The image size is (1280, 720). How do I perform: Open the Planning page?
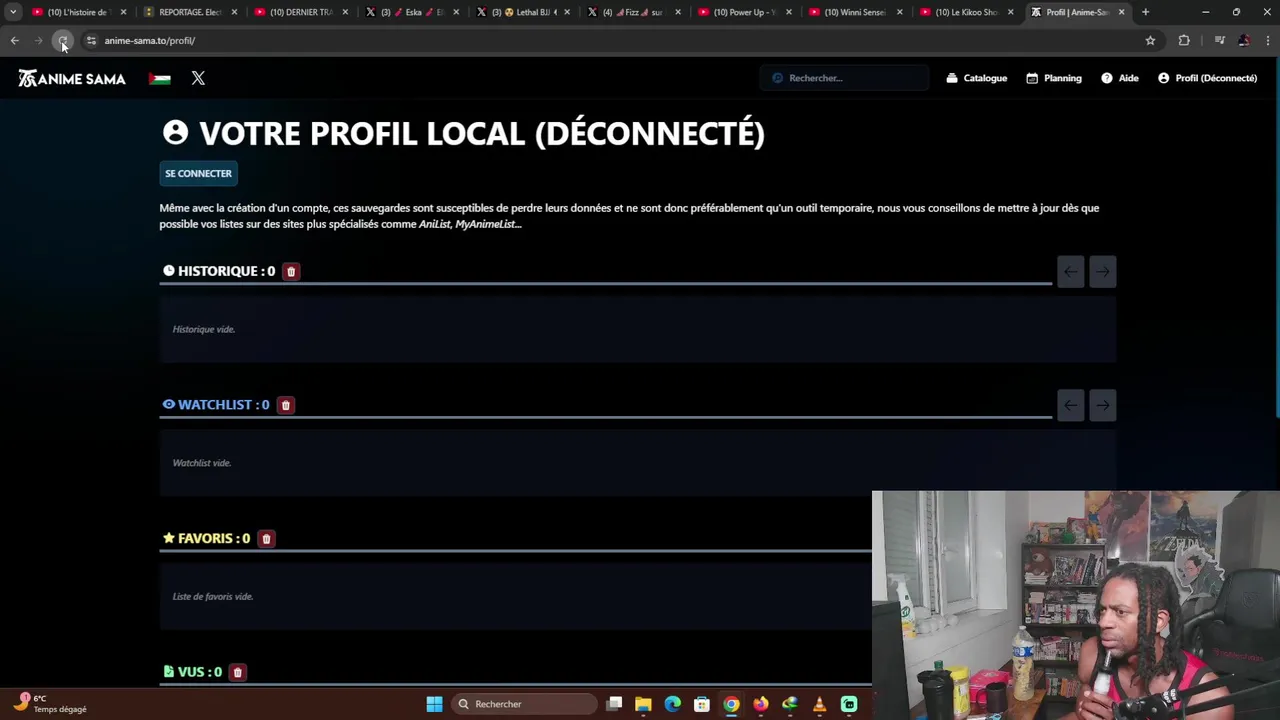coord(1054,78)
